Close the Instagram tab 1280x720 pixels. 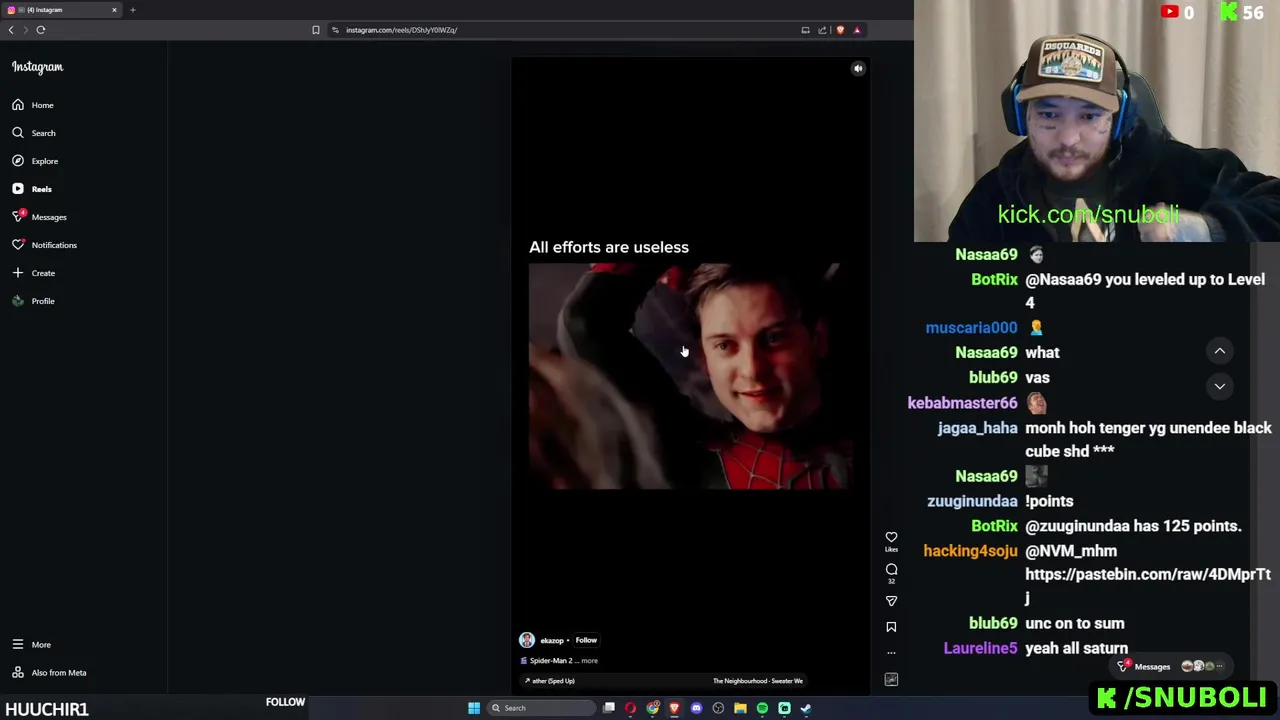coord(114,10)
